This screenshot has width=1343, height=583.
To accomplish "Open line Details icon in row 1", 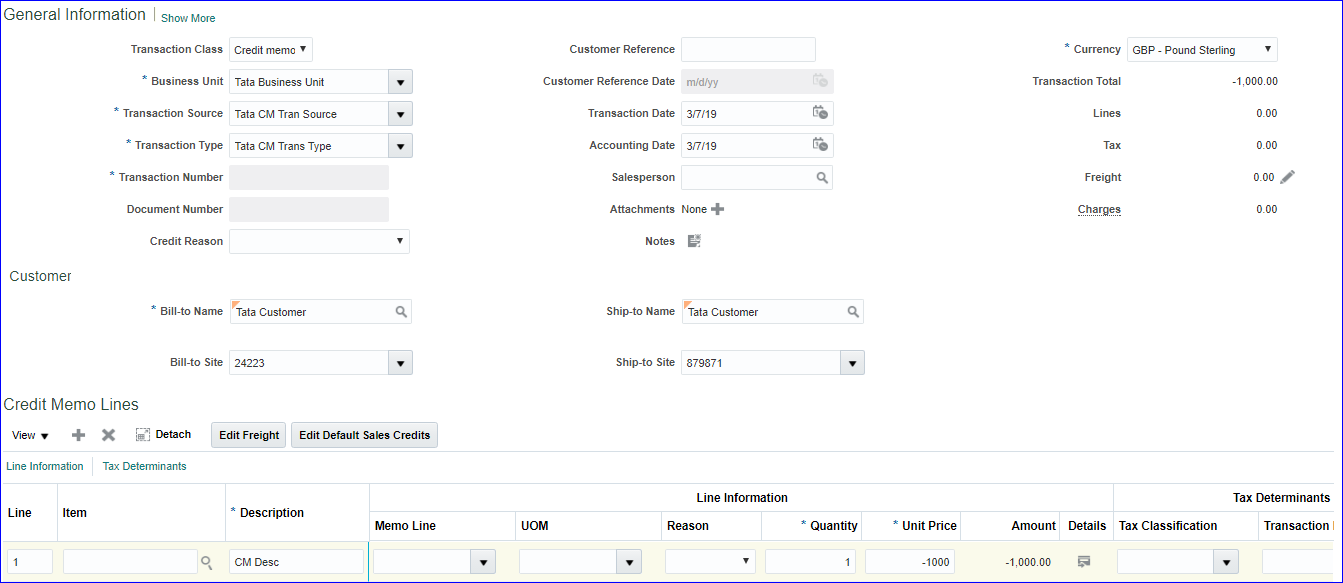I will (1084, 562).
